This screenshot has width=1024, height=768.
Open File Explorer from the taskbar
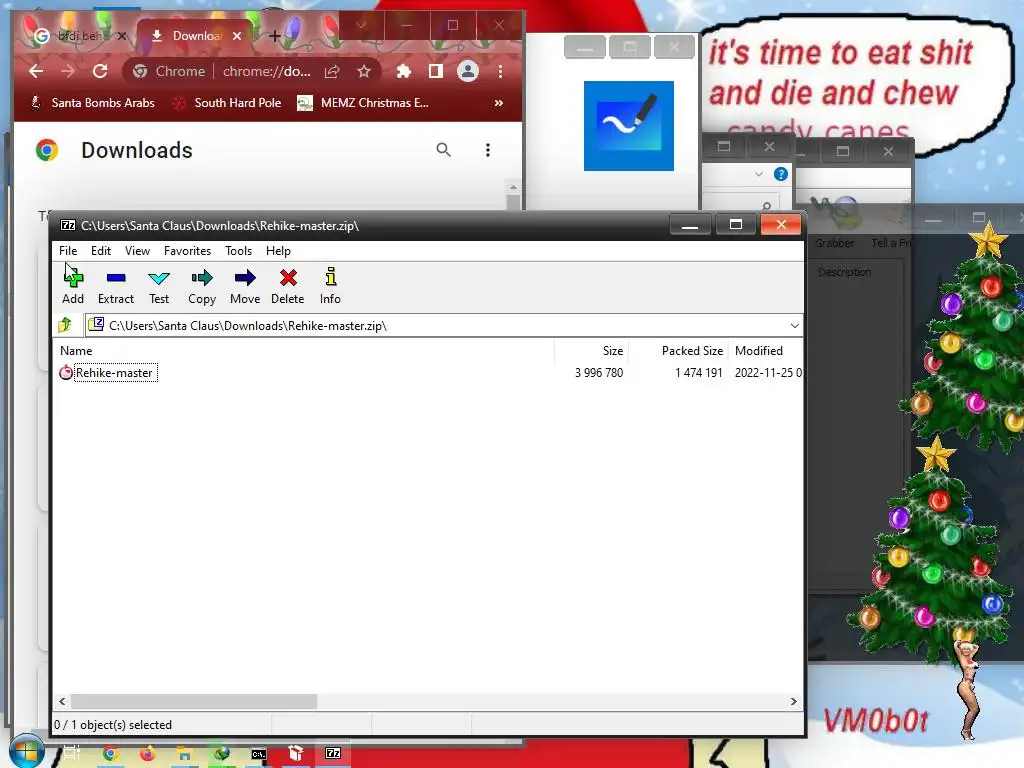185,753
